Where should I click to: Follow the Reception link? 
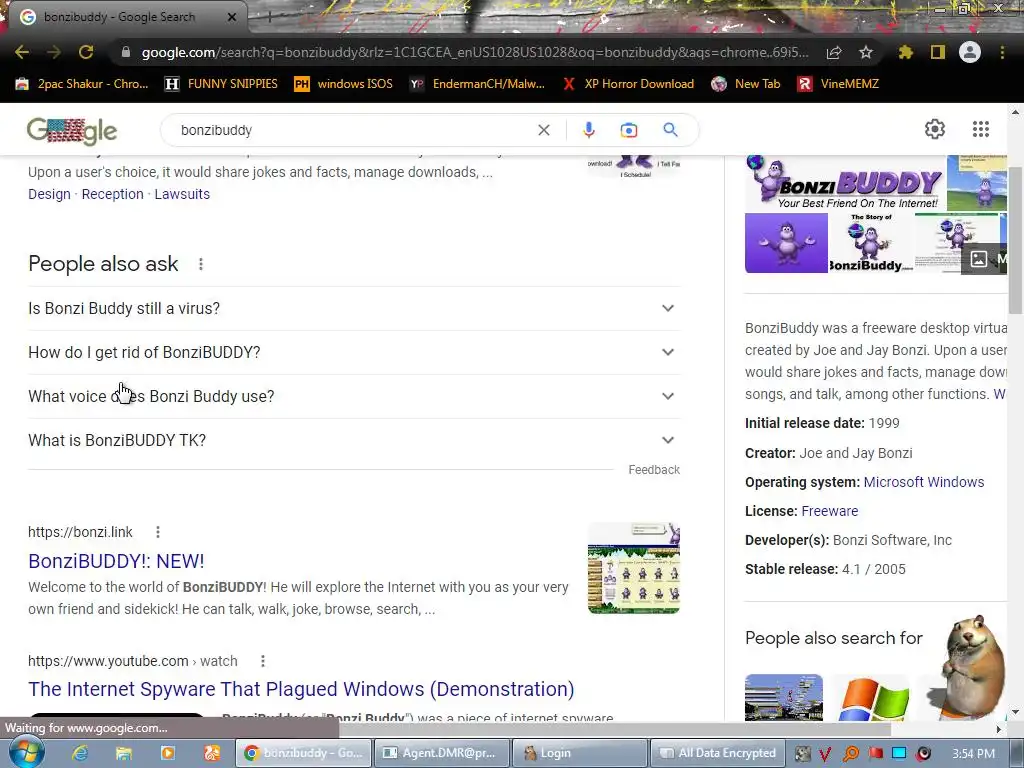(112, 195)
